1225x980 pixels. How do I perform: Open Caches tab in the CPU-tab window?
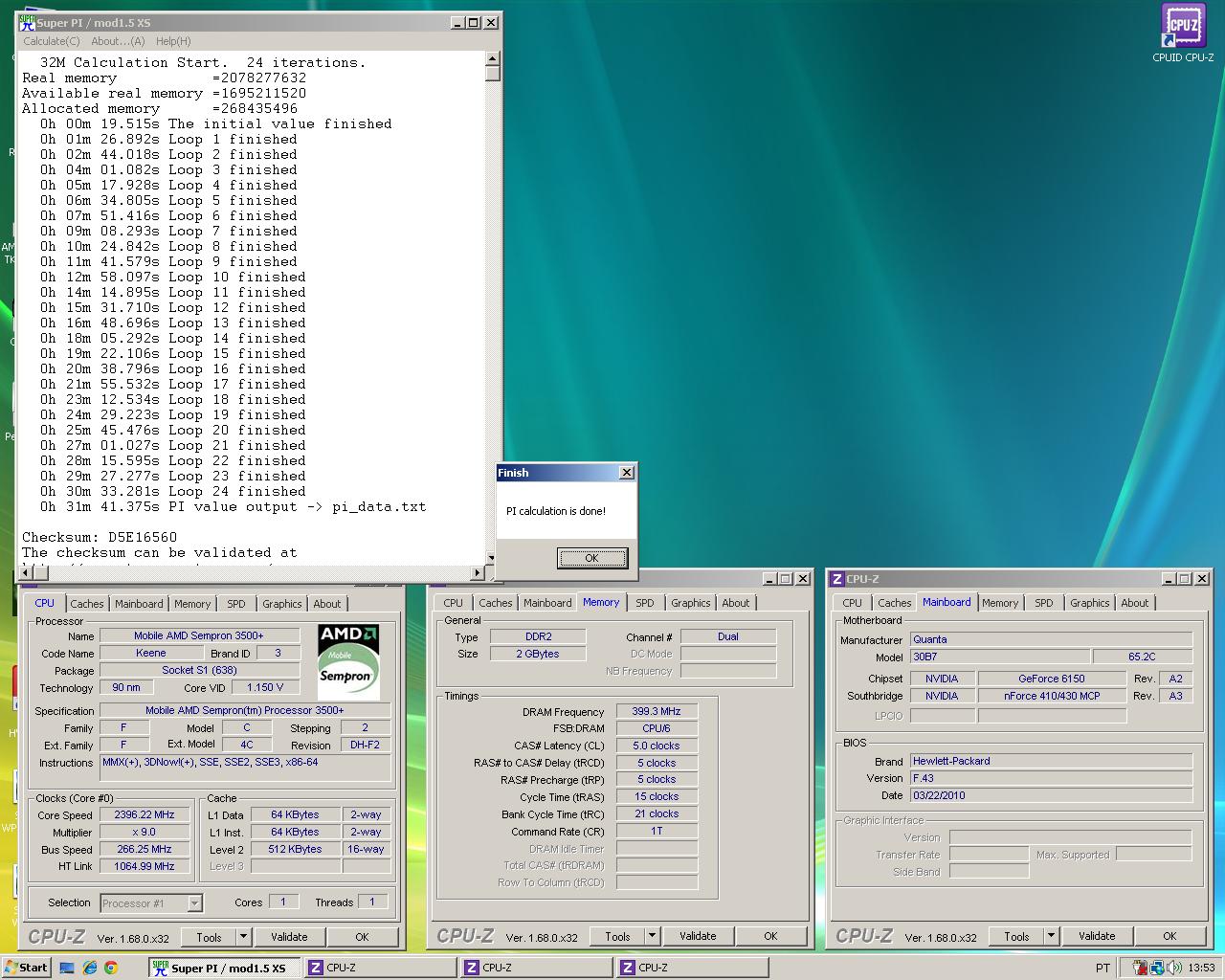pyautogui.click(x=86, y=604)
